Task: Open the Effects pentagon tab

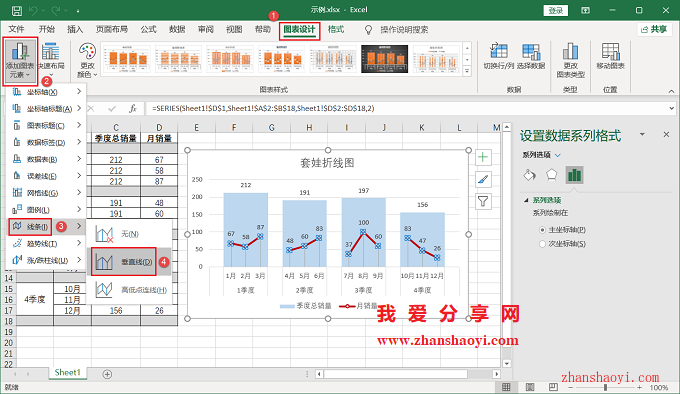Action: pos(551,175)
